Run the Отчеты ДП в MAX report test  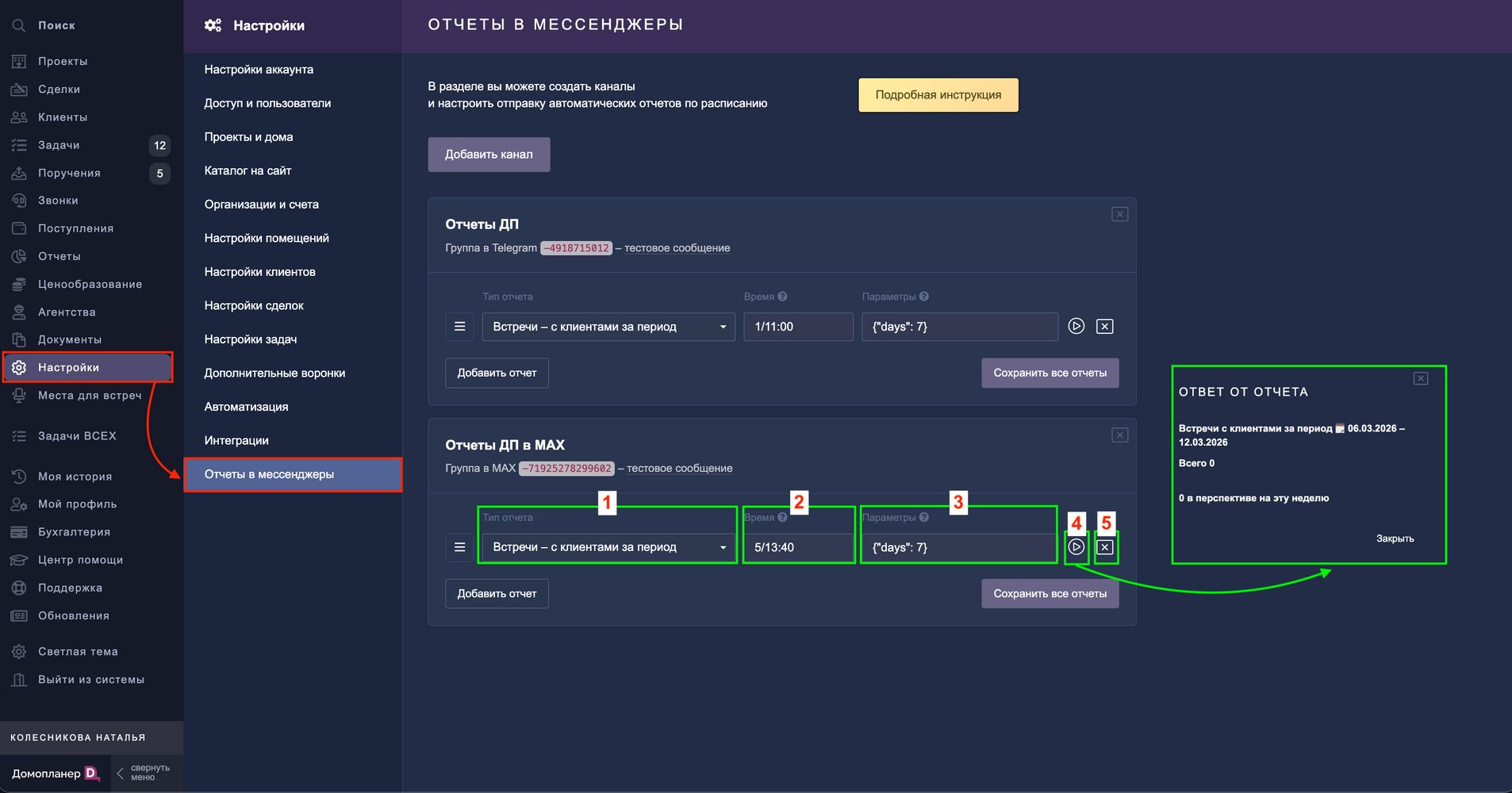[1076, 546]
